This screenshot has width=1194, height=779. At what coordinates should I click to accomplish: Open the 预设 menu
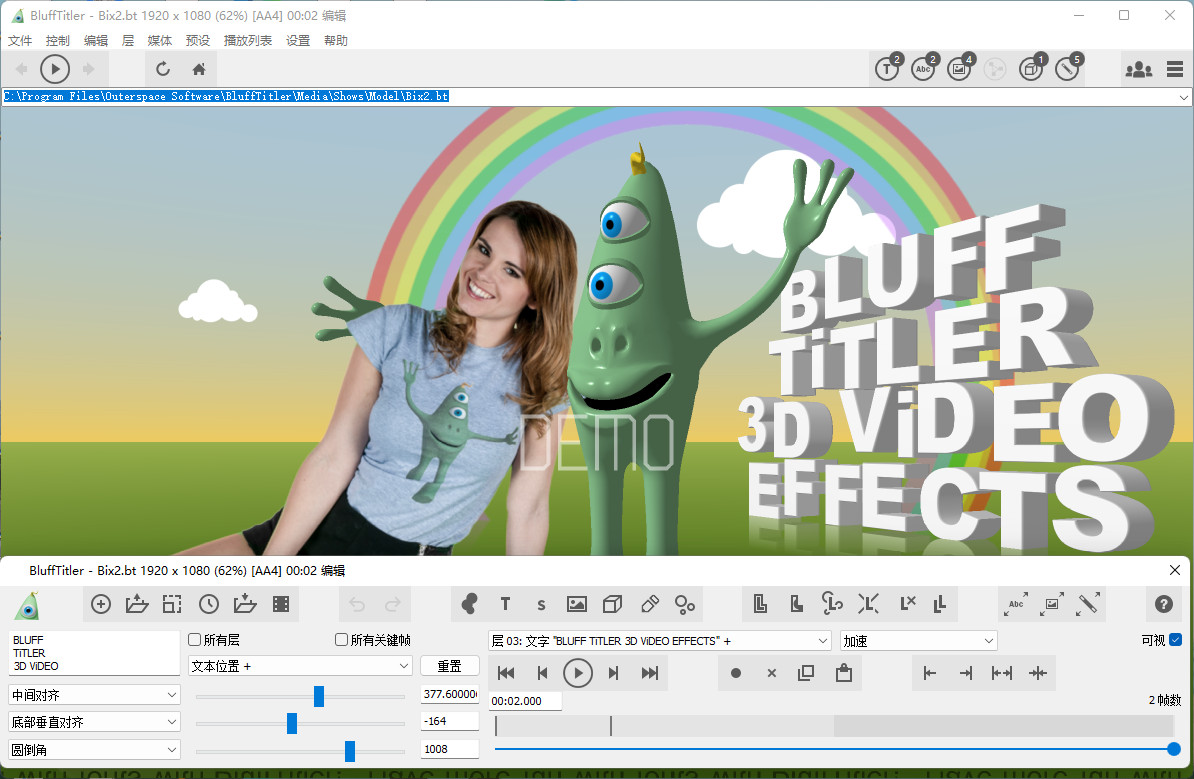[x=198, y=40]
